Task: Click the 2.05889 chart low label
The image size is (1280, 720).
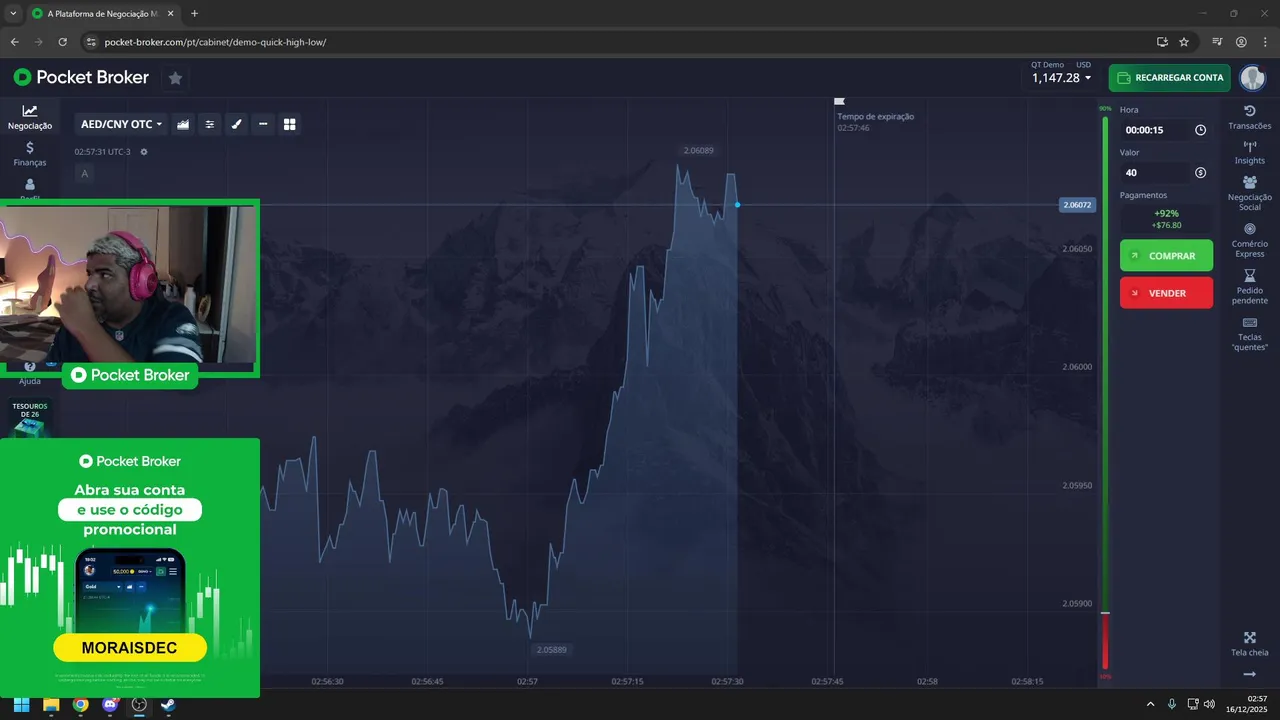Action: [551, 649]
